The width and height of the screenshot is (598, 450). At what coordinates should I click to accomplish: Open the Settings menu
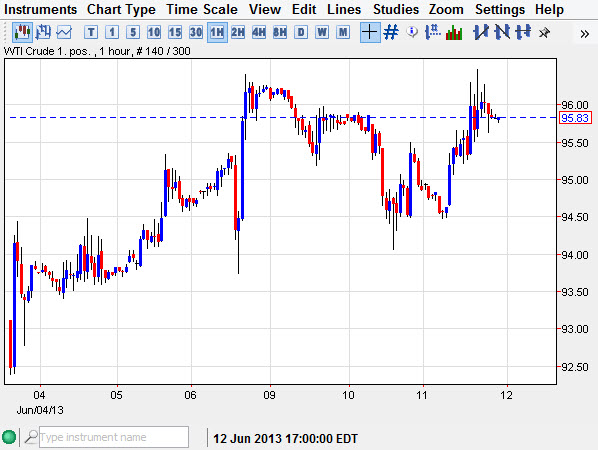[500, 9]
